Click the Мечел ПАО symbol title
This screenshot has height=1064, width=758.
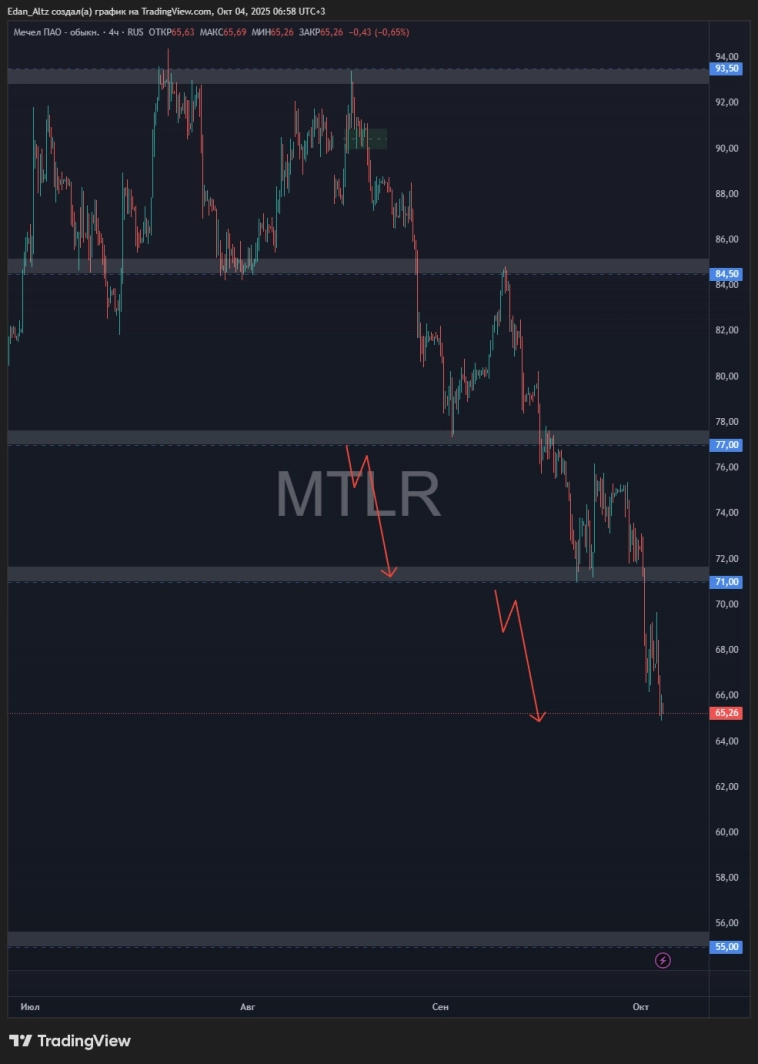coord(56,32)
